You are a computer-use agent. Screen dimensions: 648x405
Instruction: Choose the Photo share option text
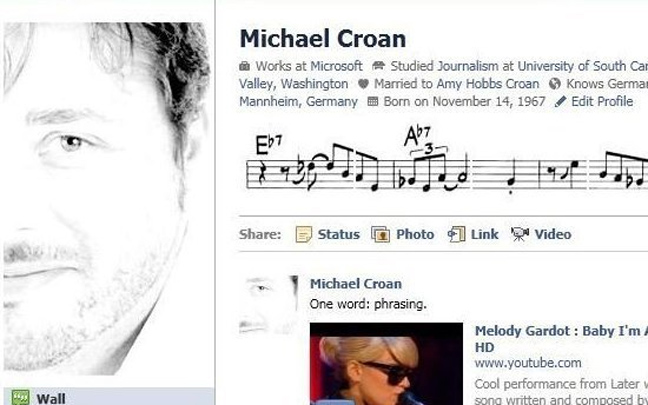point(415,234)
